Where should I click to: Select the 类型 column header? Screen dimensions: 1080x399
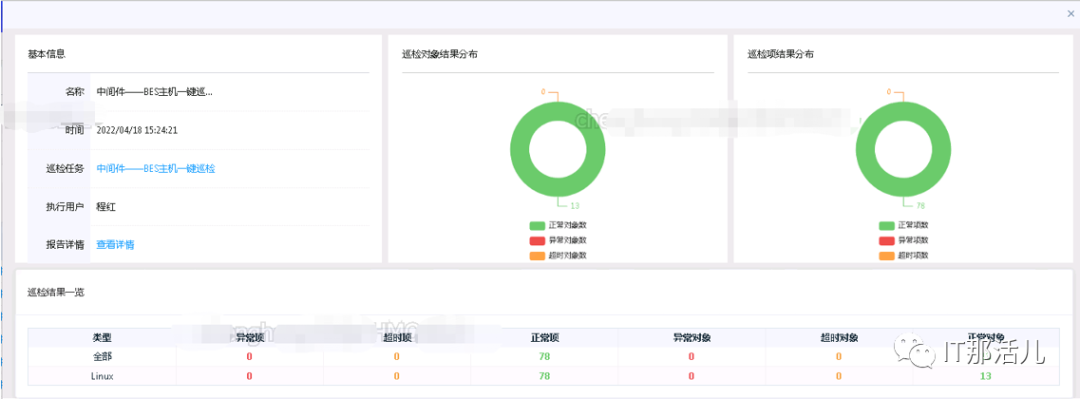[x=102, y=338]
